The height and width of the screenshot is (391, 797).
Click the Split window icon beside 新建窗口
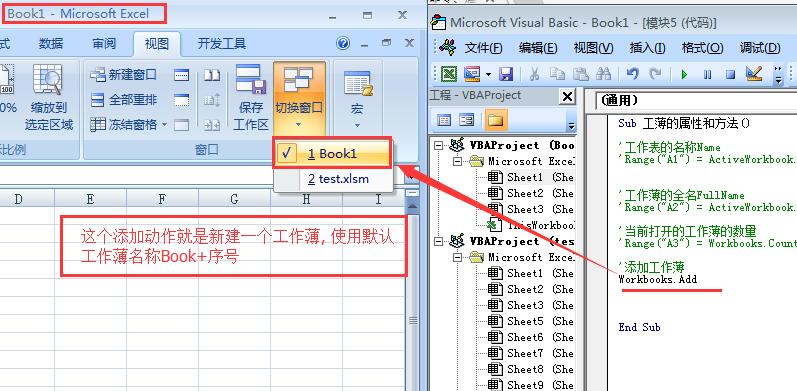point(181,75)
